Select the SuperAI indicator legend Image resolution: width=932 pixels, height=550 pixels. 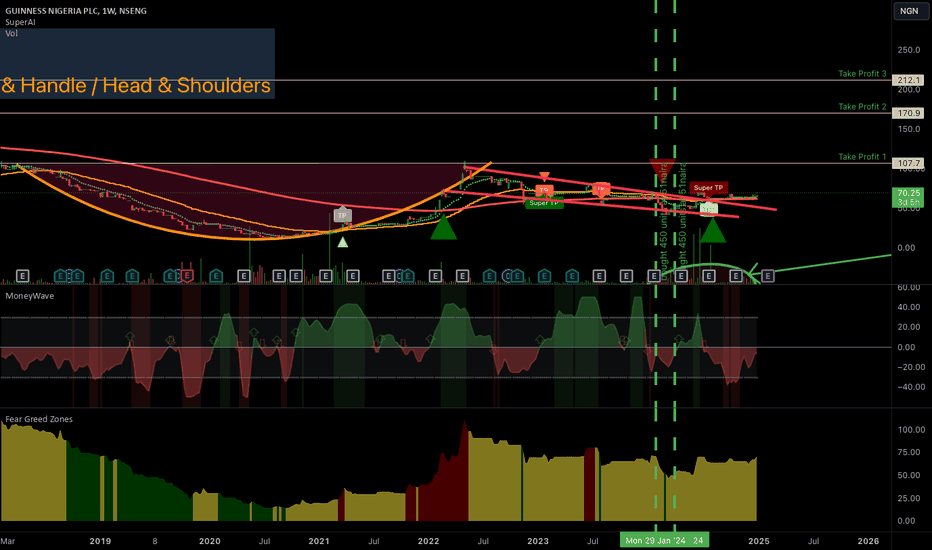point(20,22)
